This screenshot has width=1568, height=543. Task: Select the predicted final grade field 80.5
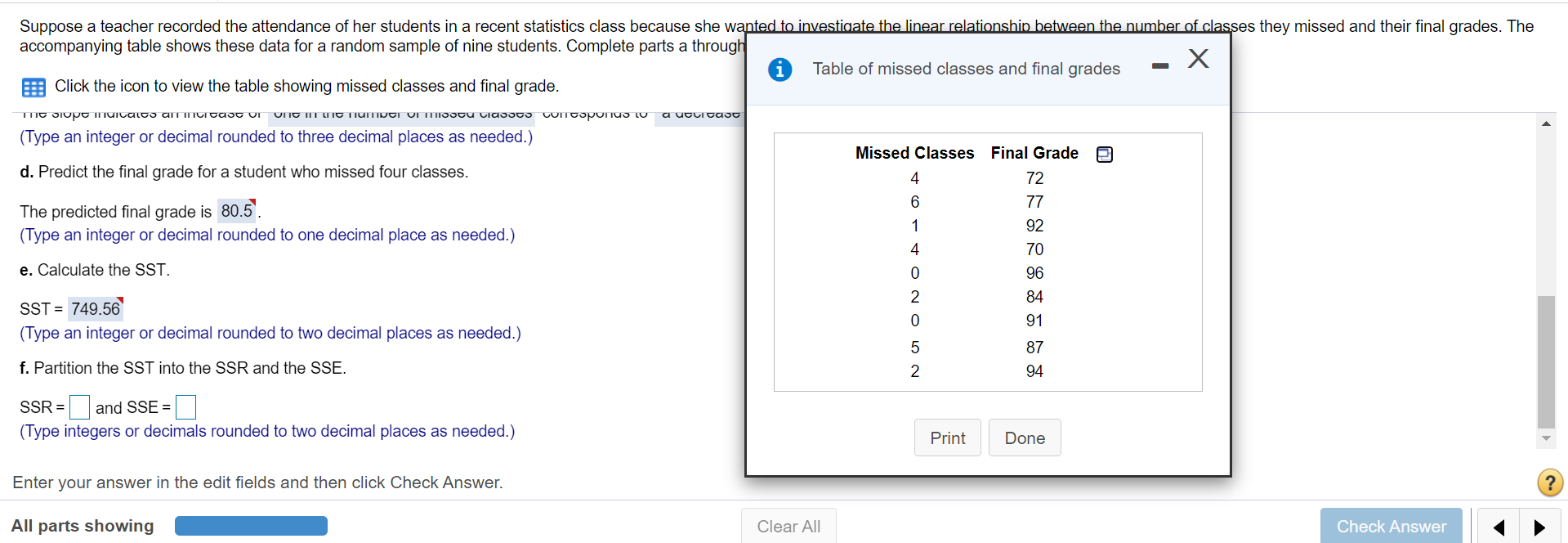(x=237, y=211)
